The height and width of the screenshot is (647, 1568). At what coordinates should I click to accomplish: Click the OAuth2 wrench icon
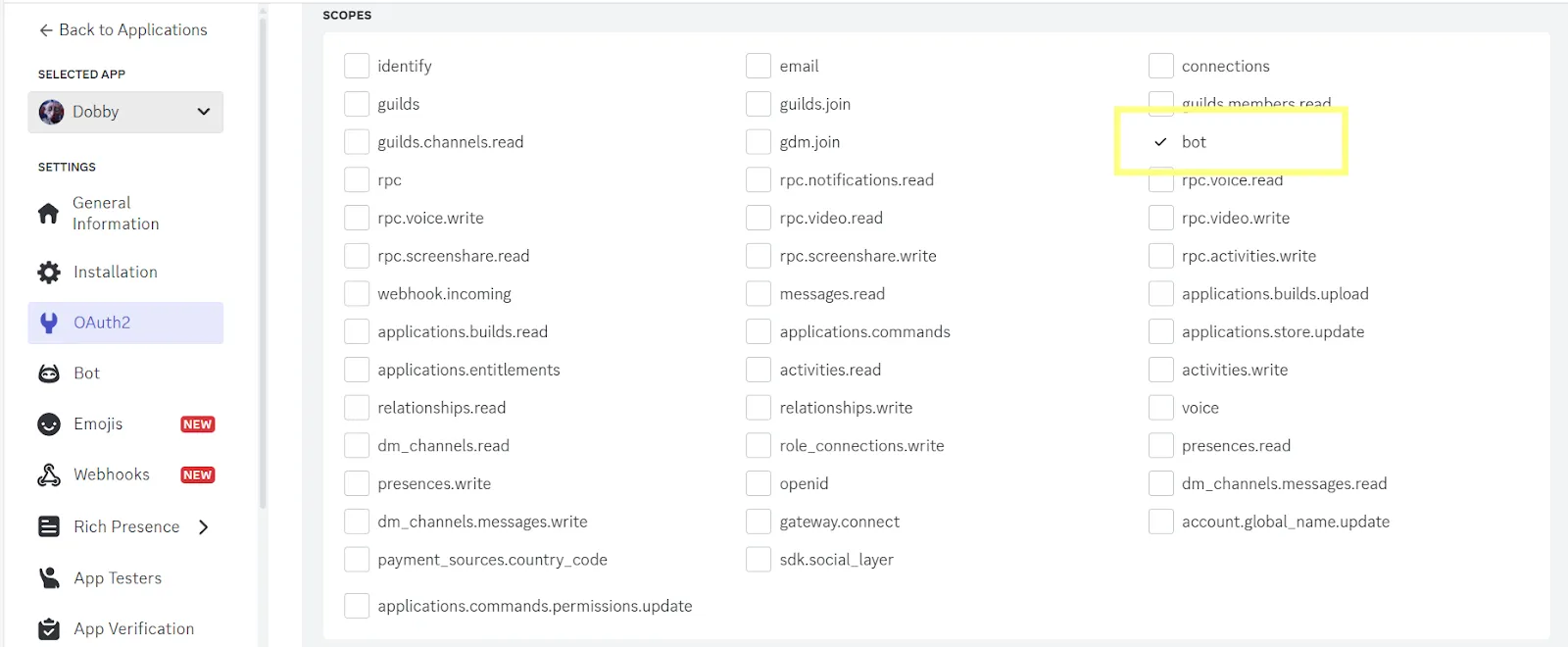pos(48,323)
